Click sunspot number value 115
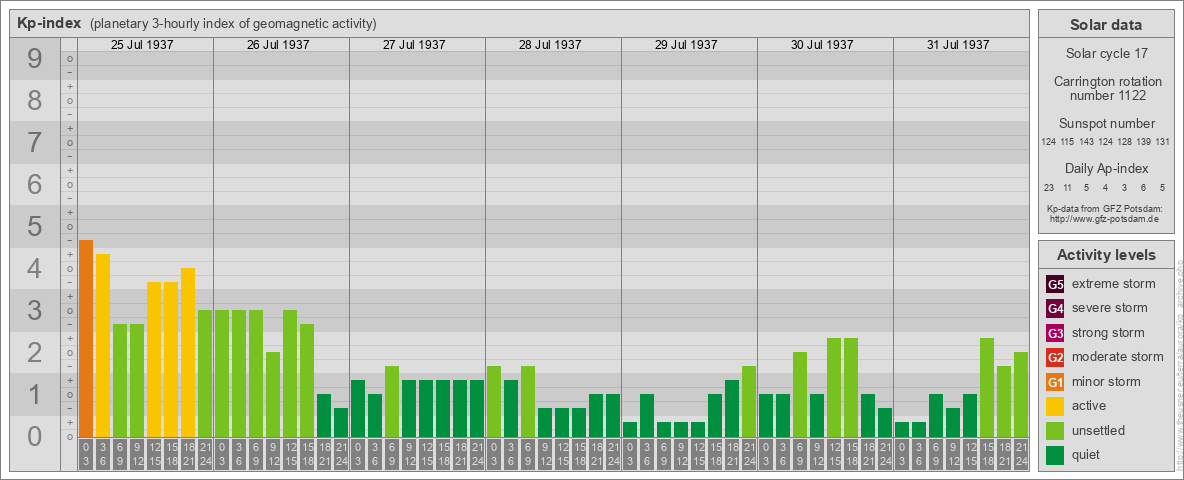This screenshot has width=1184, height=480. [1067, 142]
